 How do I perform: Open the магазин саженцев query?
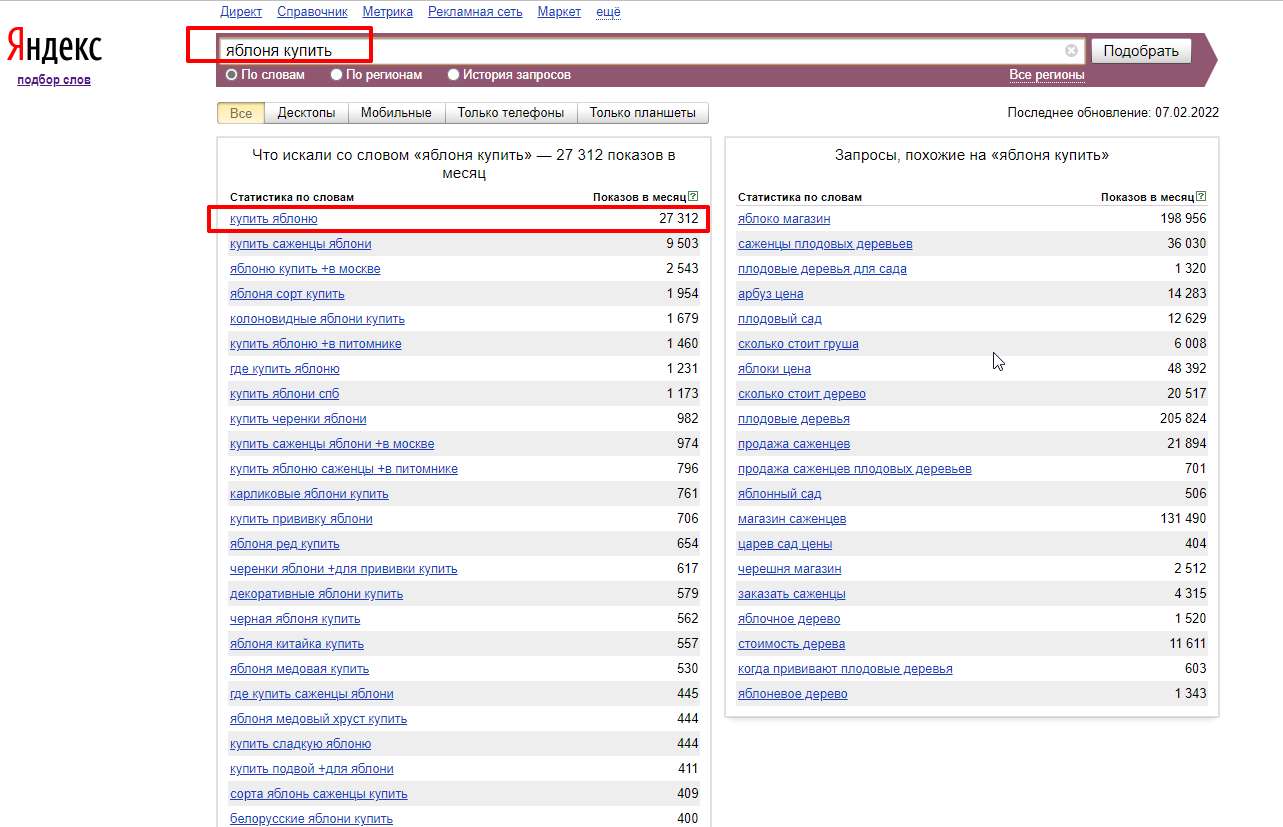792,519
